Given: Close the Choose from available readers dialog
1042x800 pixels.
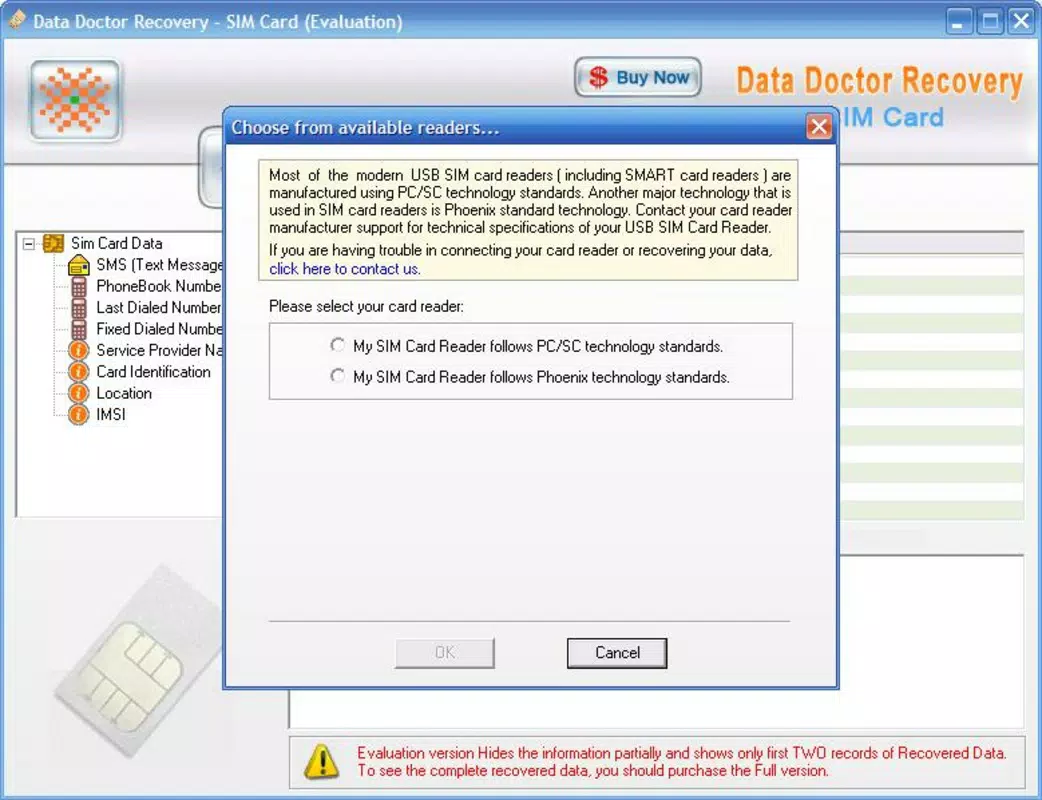Looking at the screenshot, I should click(x=818, y=126).
